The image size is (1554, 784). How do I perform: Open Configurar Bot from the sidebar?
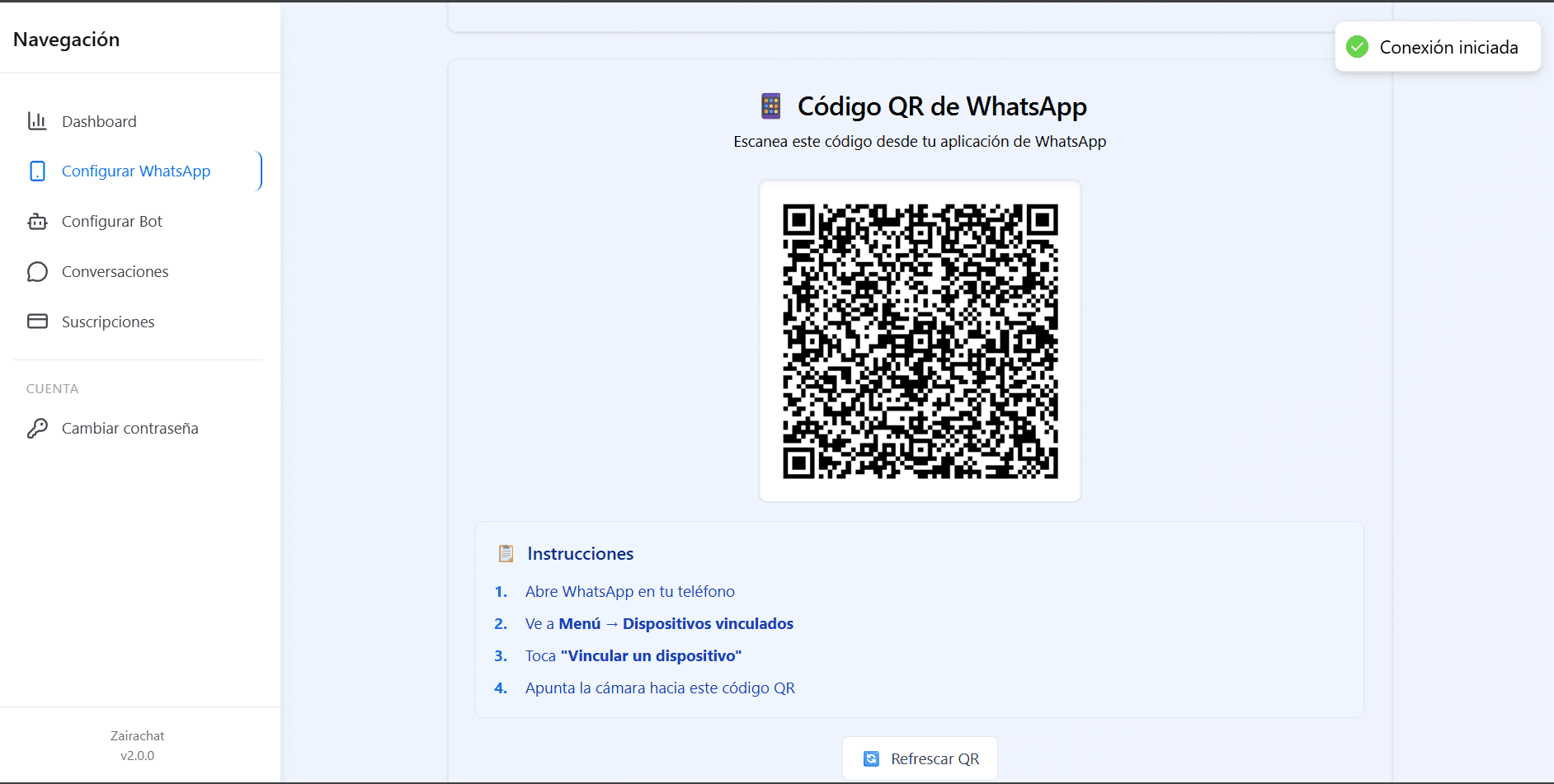pyautogui.click(x=112, y=221)
